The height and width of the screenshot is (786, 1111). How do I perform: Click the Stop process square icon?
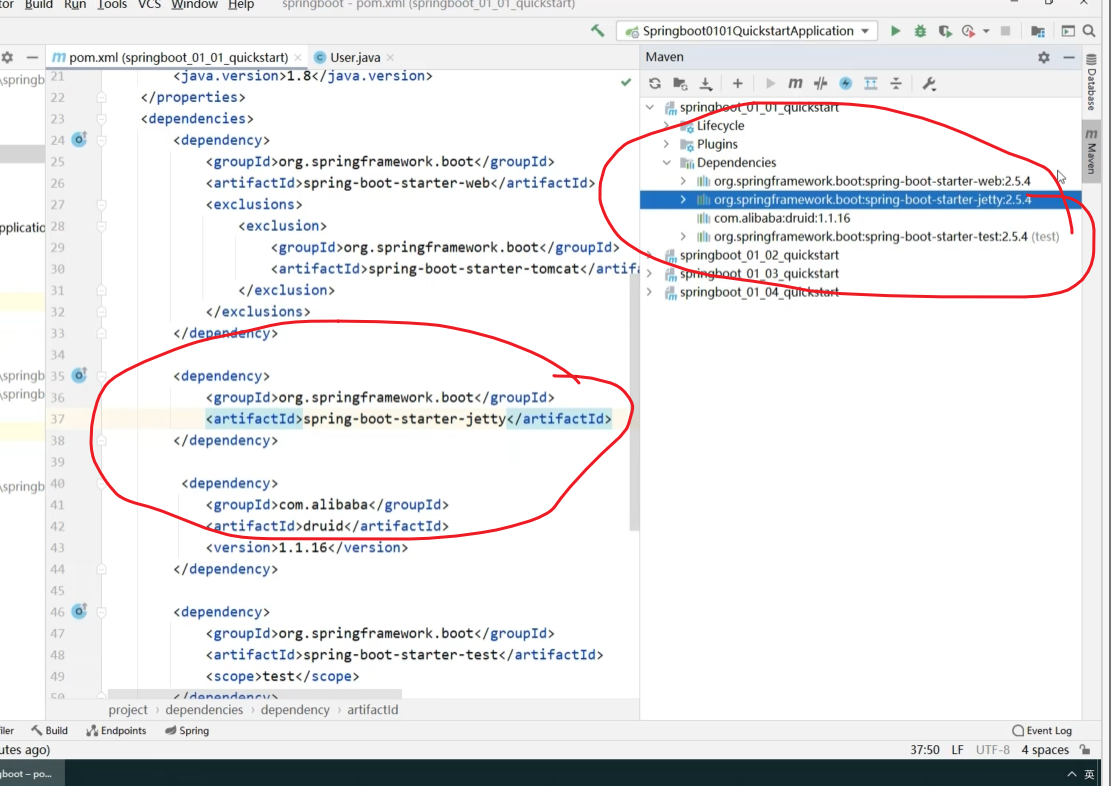point(1005,30)
